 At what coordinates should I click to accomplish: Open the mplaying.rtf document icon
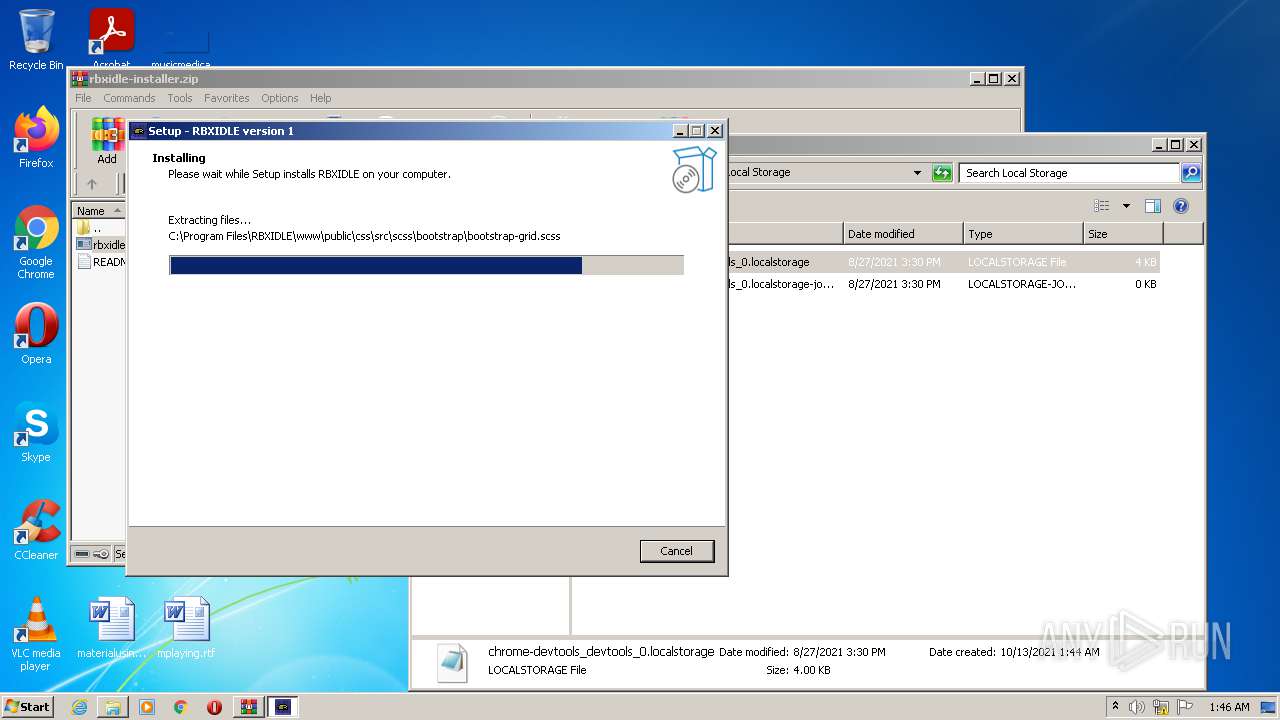coord(186,628)
